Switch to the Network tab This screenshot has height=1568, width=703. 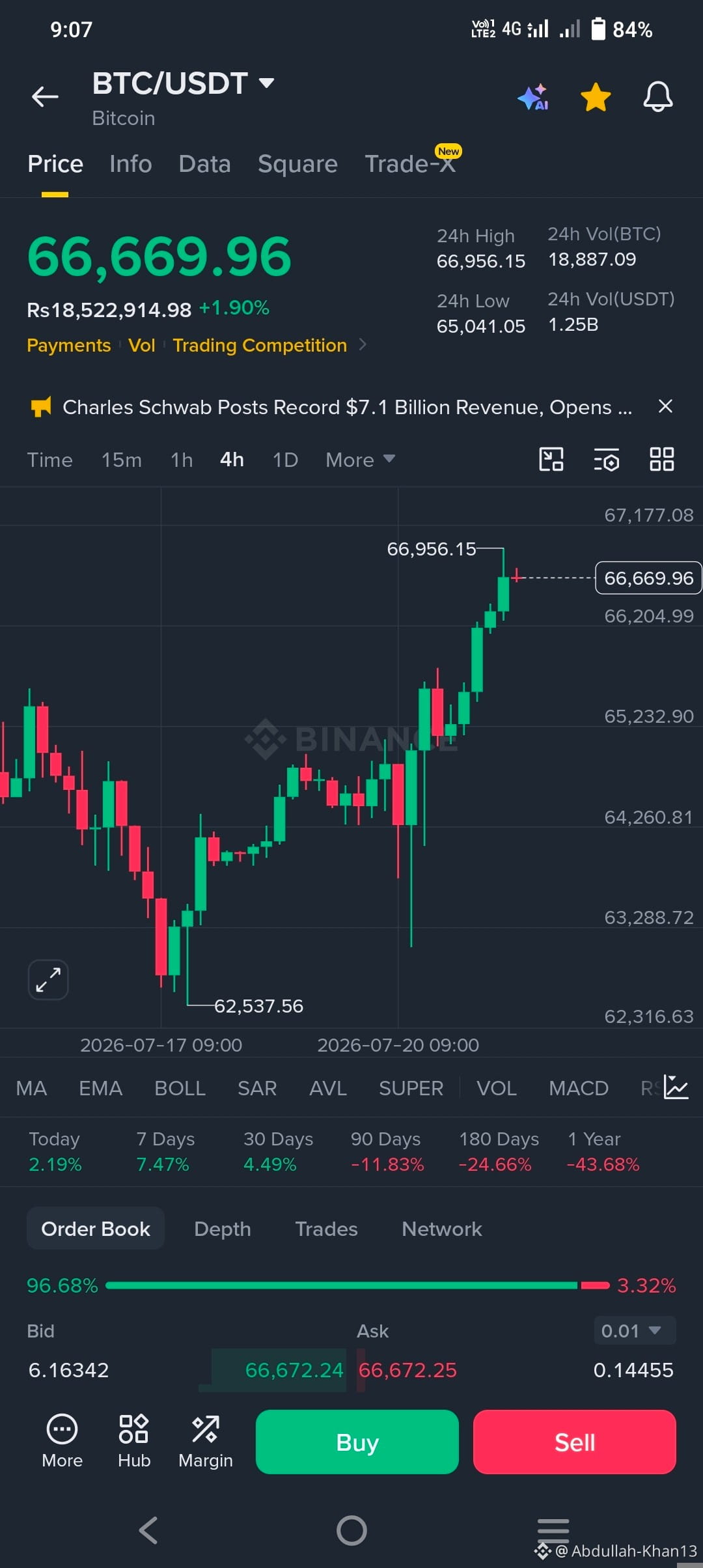(442, 1229)
